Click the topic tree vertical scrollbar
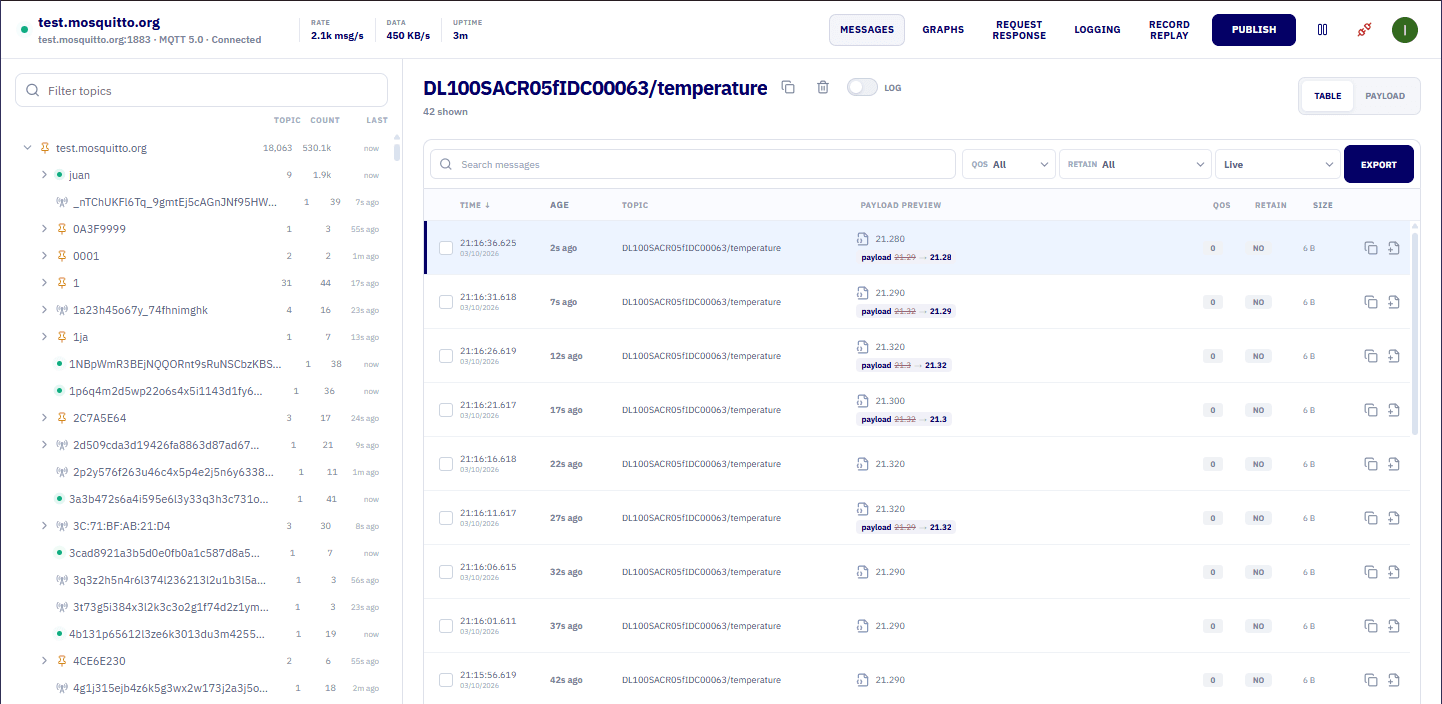This screenshot has height=704, width=1442. coord(397,153)
